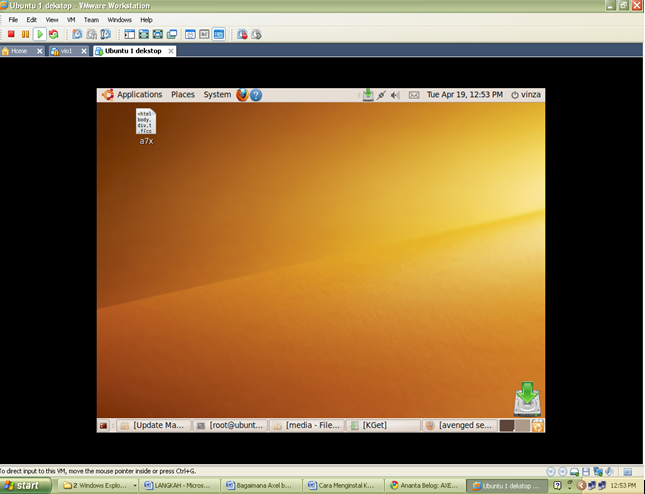Screen dimensions: 645x494
Task: Open the View menu
Action: click(52, 20)
